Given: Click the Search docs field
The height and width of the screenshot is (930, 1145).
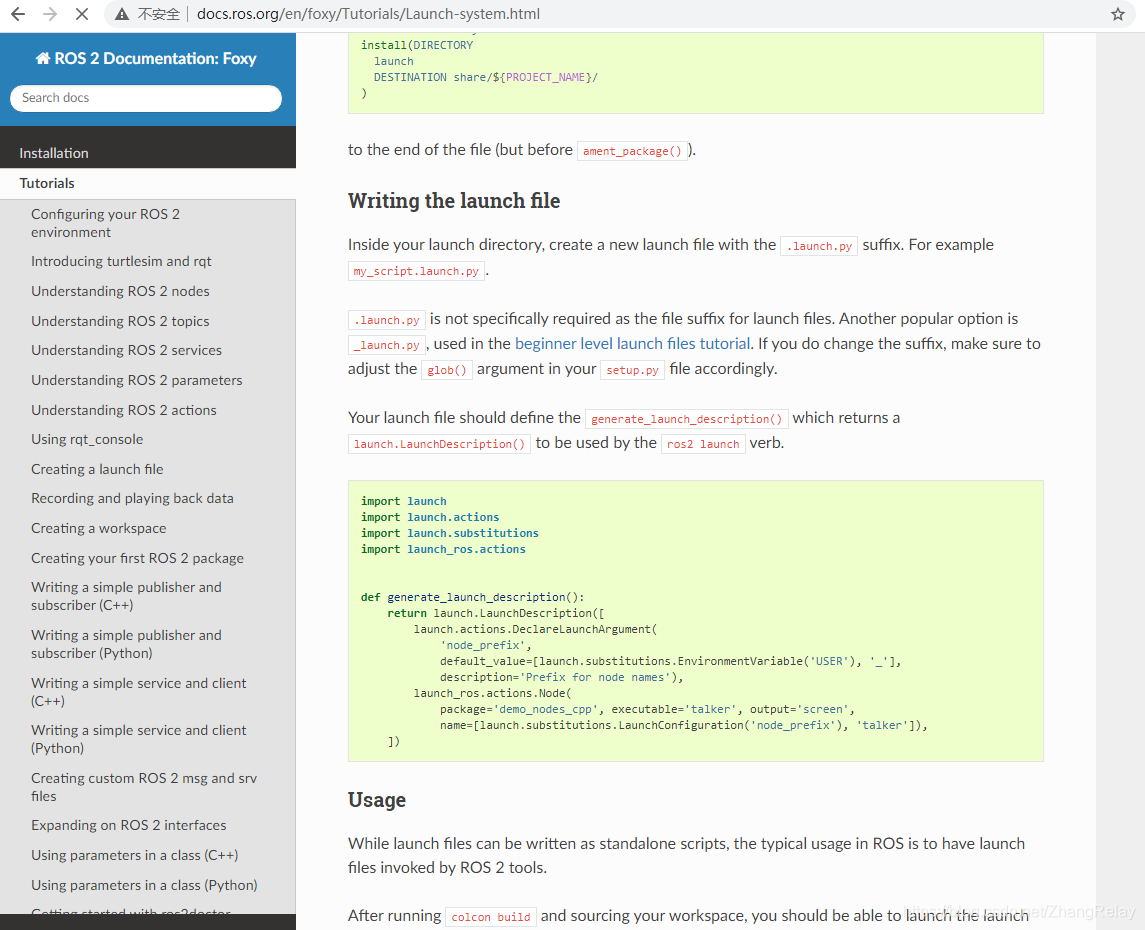Looking at the screenshot, I should coord(146,98).
